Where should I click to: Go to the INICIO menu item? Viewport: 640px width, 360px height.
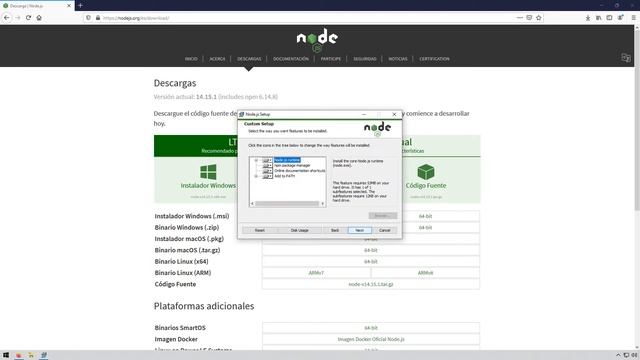(x=191, y=59)
